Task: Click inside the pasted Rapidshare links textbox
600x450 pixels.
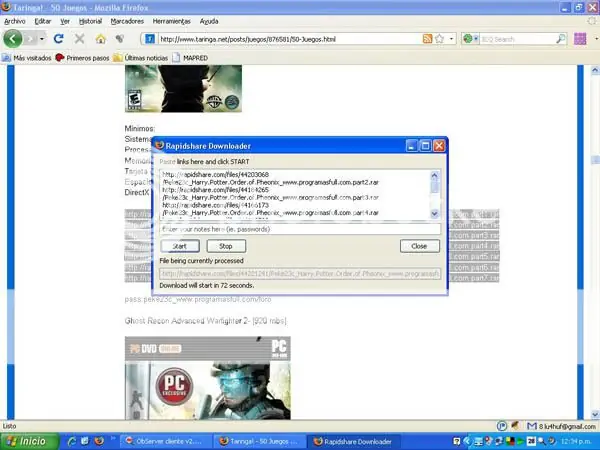Action: coord(295,195)
